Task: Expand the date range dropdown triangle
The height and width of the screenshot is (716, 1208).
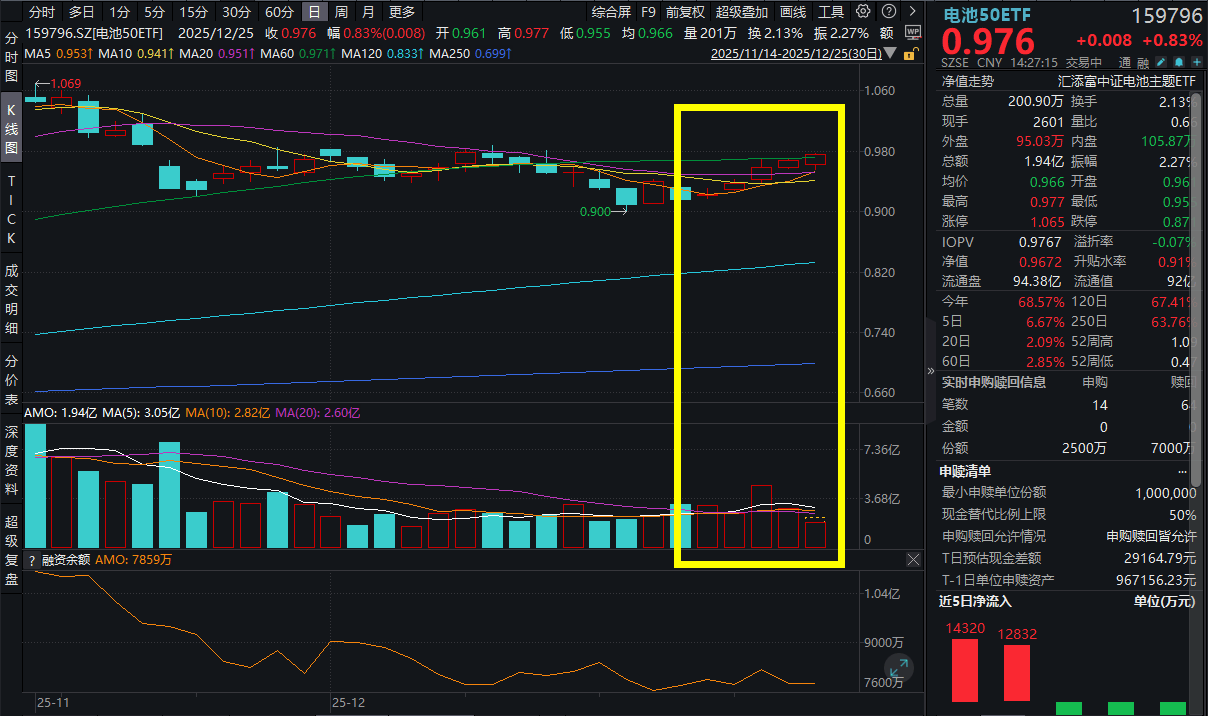Action: [x=889, y=53]
